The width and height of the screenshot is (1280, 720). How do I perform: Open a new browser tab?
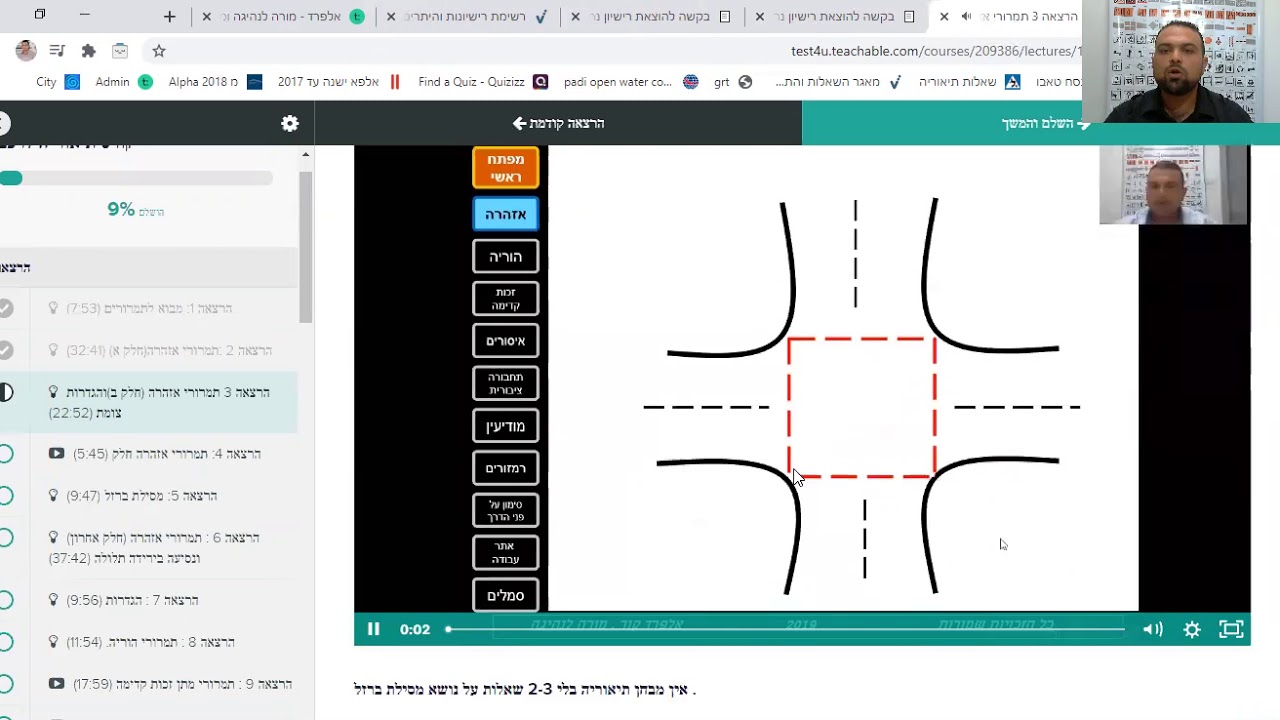pos(170,16)
